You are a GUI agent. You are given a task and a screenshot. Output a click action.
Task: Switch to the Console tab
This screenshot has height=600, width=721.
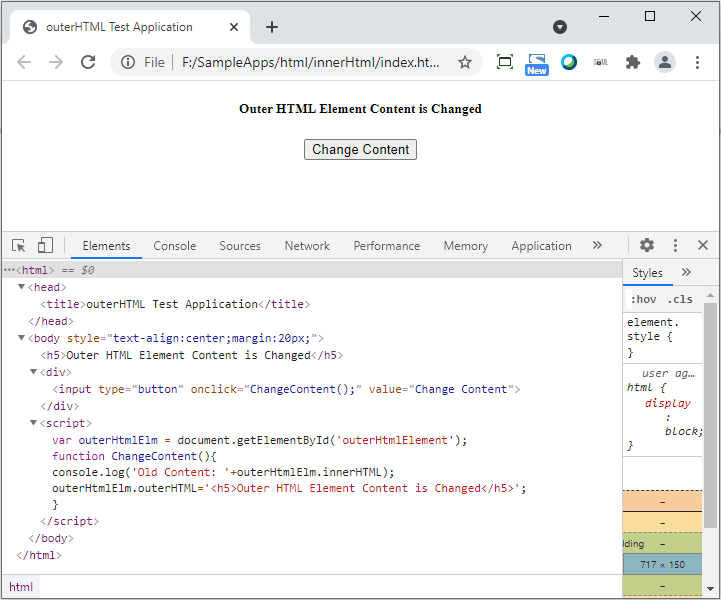tap(175, 246)
